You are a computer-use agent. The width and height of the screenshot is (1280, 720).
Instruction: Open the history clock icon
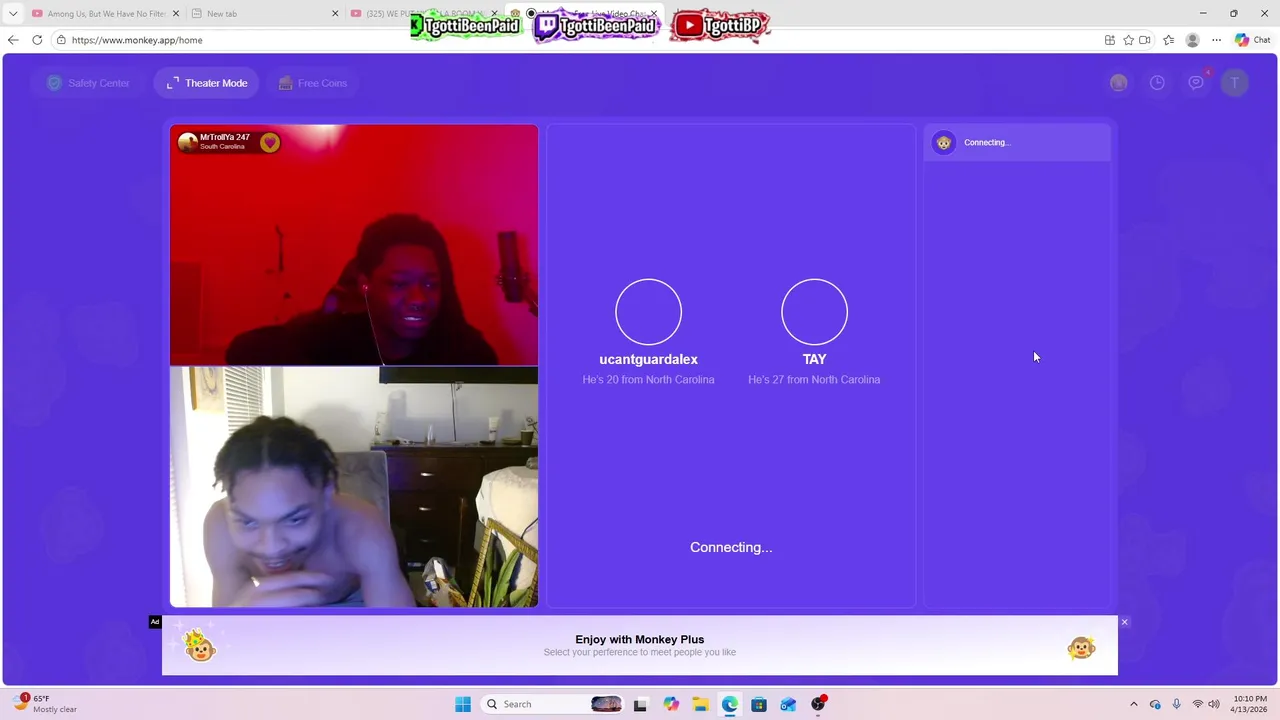pos(1157,83)
